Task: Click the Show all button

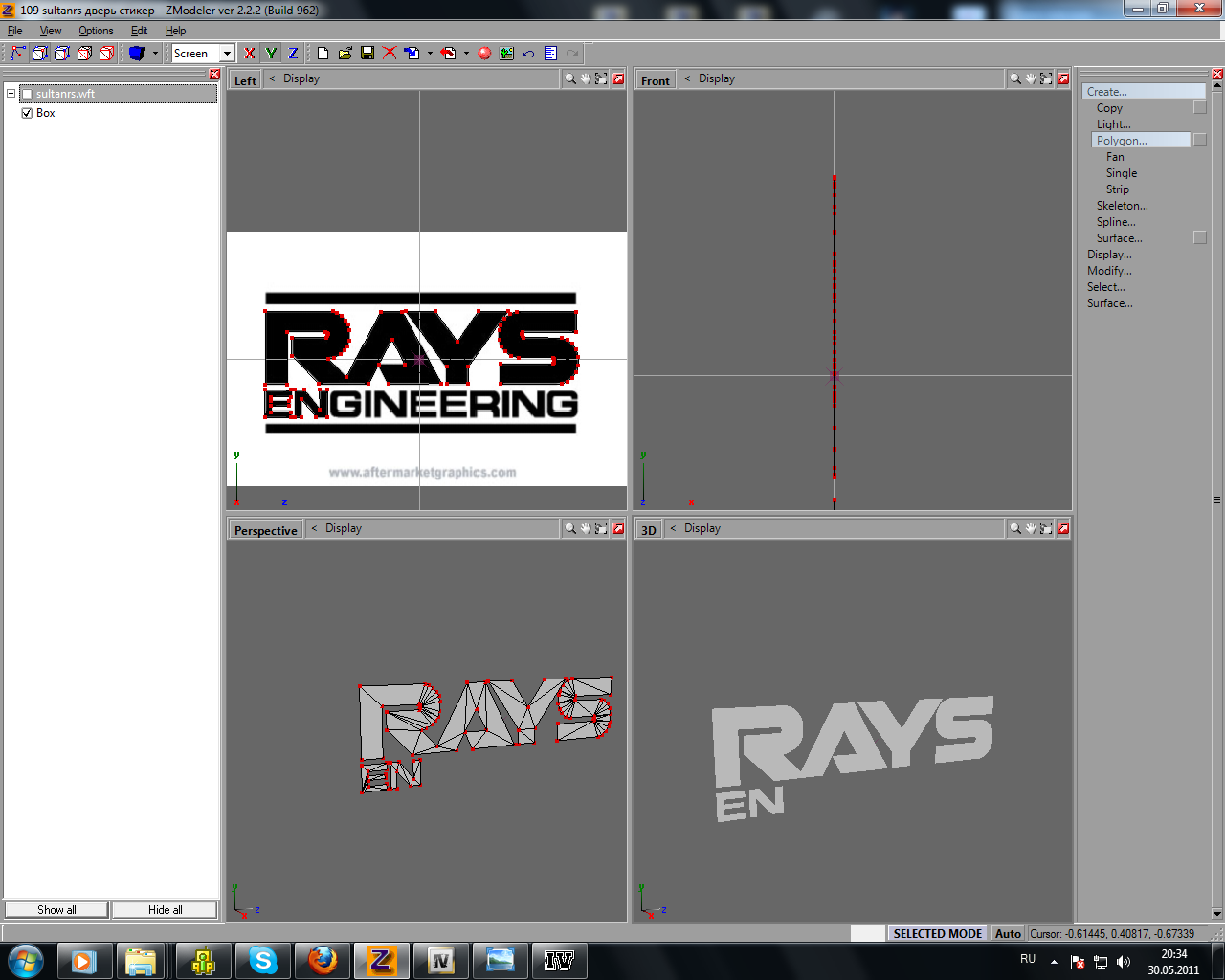Action: (56, 910)
